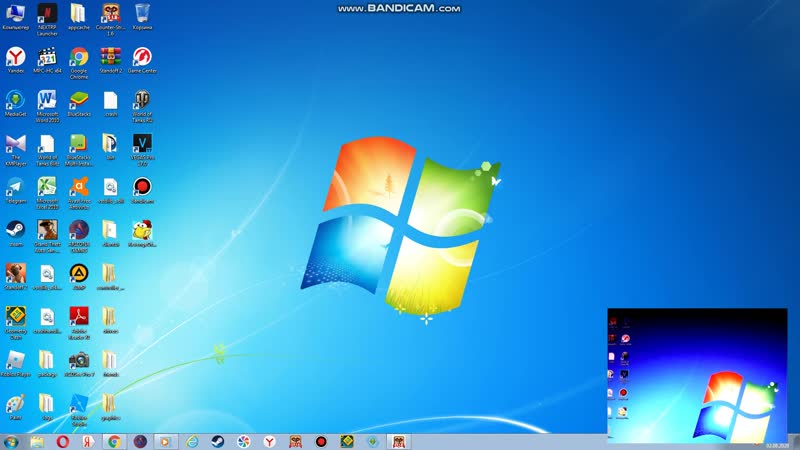This screenshot has width=800, height=450.
Task: Select the Roblox Studio desktop shortcut
Action: [x=79, y=410]
